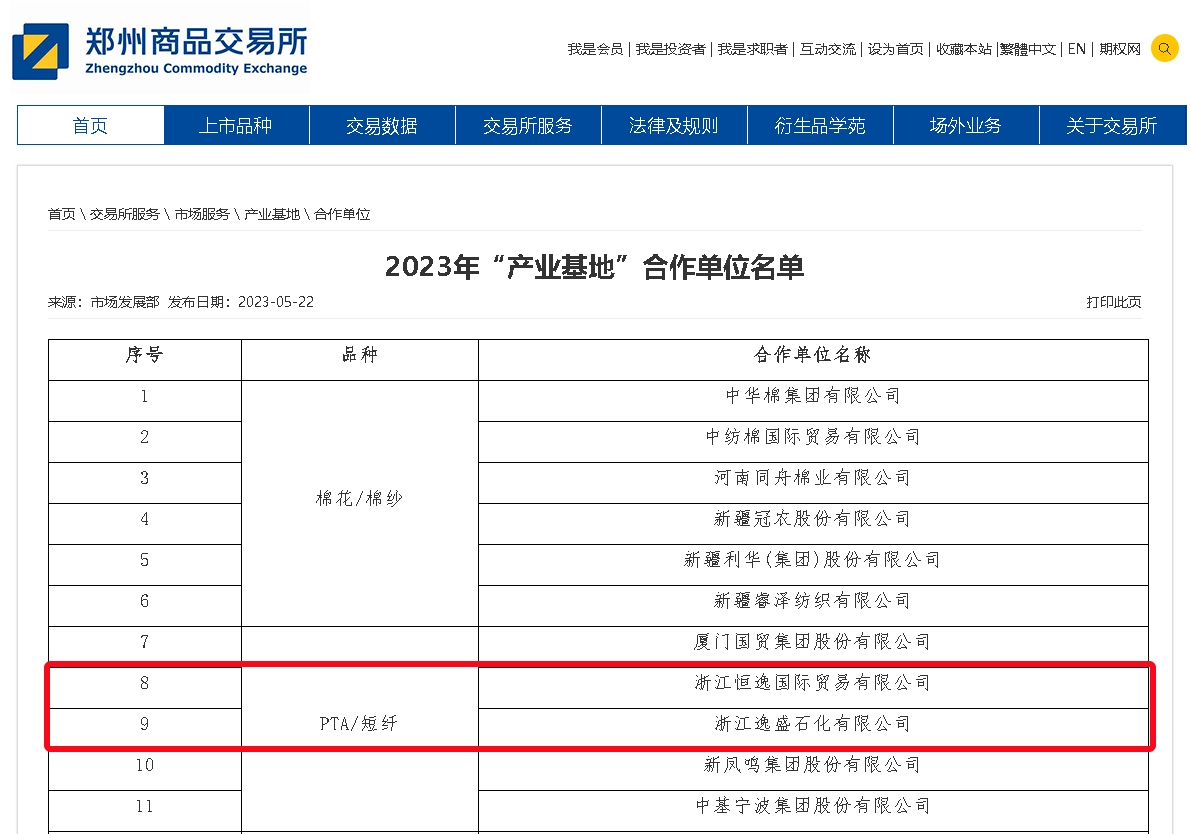Open 衍生品学苑 navigation item
Screen dimensions: 1191x834
(x=820, y=126)
